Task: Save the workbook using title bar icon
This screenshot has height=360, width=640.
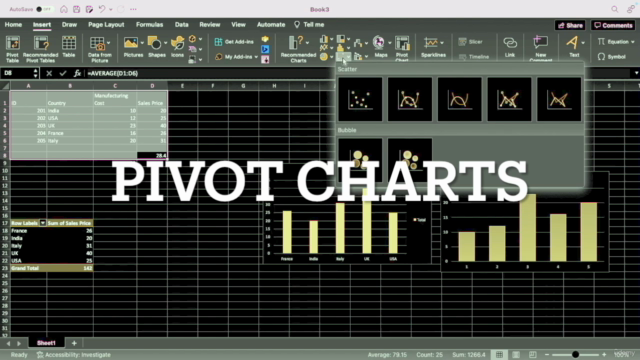Action: (76, 9)
